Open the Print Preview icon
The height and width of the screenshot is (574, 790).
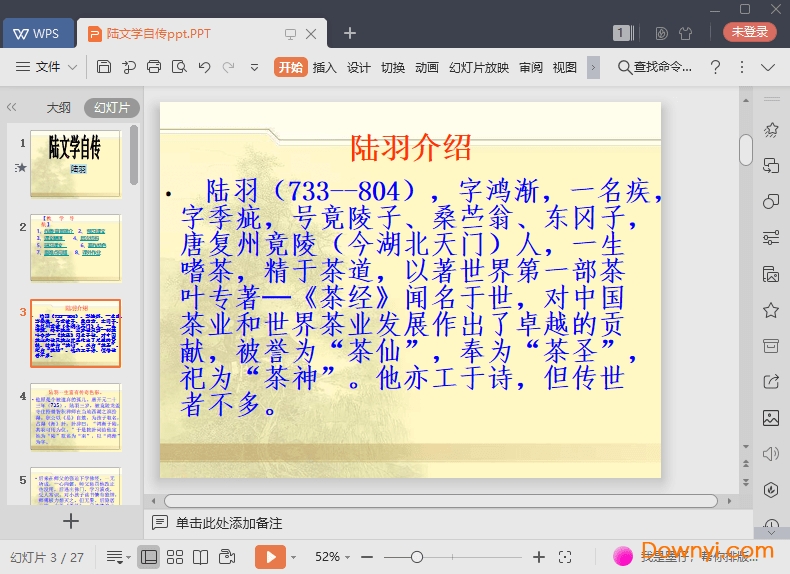(x=179, y=67)
